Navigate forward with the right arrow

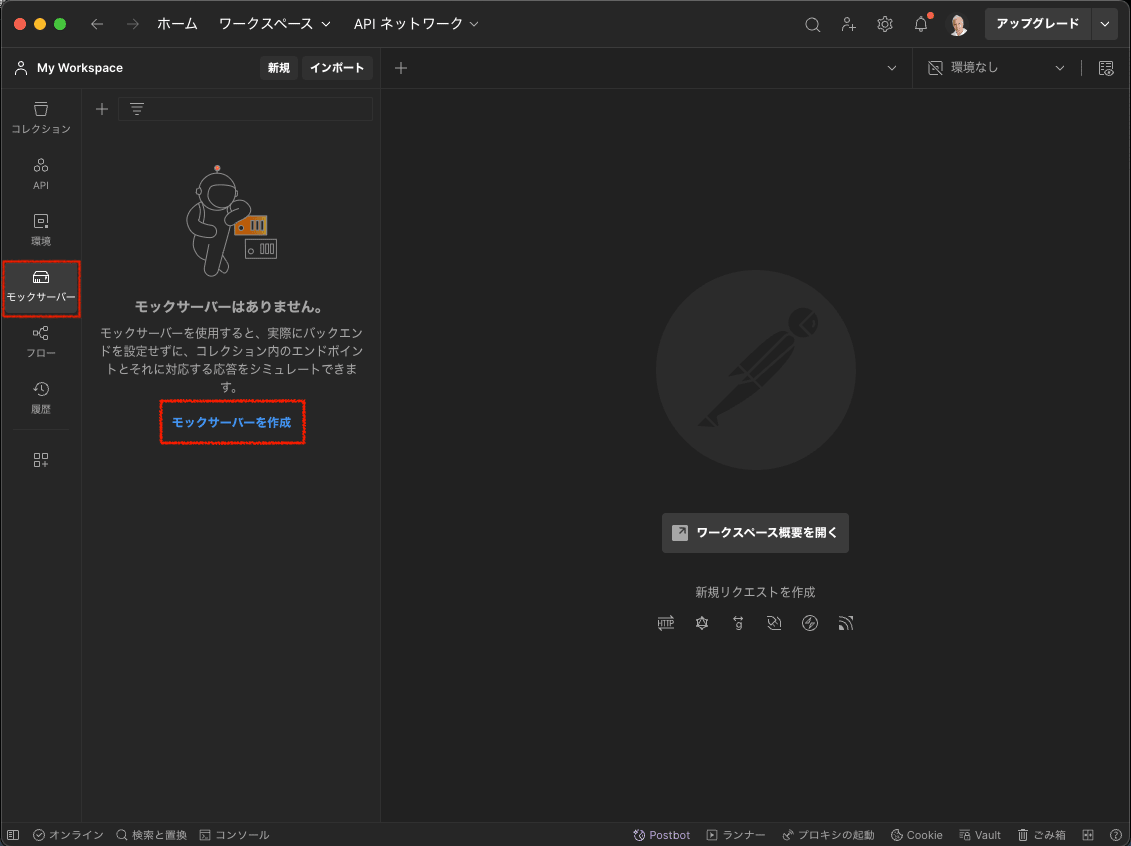click(x=133, y=24)
